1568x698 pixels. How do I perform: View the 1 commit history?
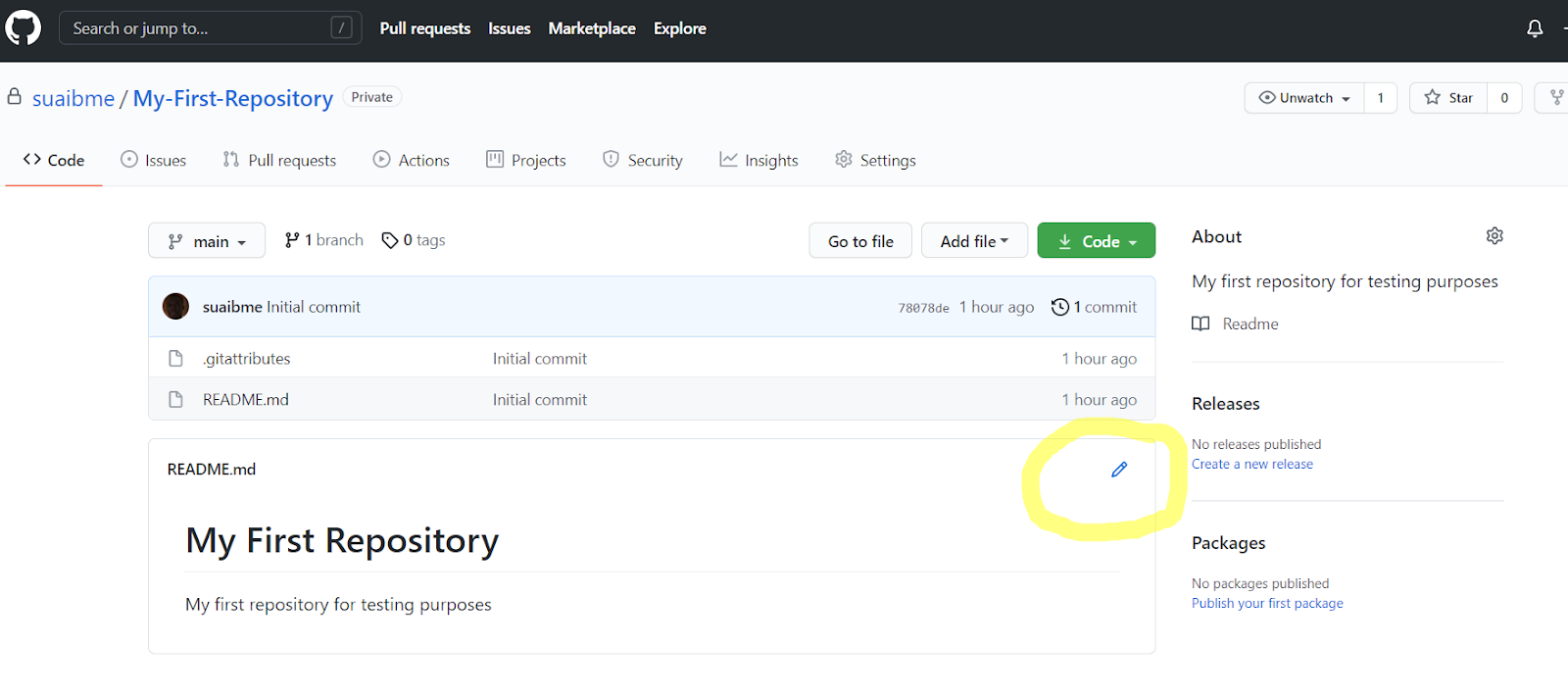(x=1095, y=307)
